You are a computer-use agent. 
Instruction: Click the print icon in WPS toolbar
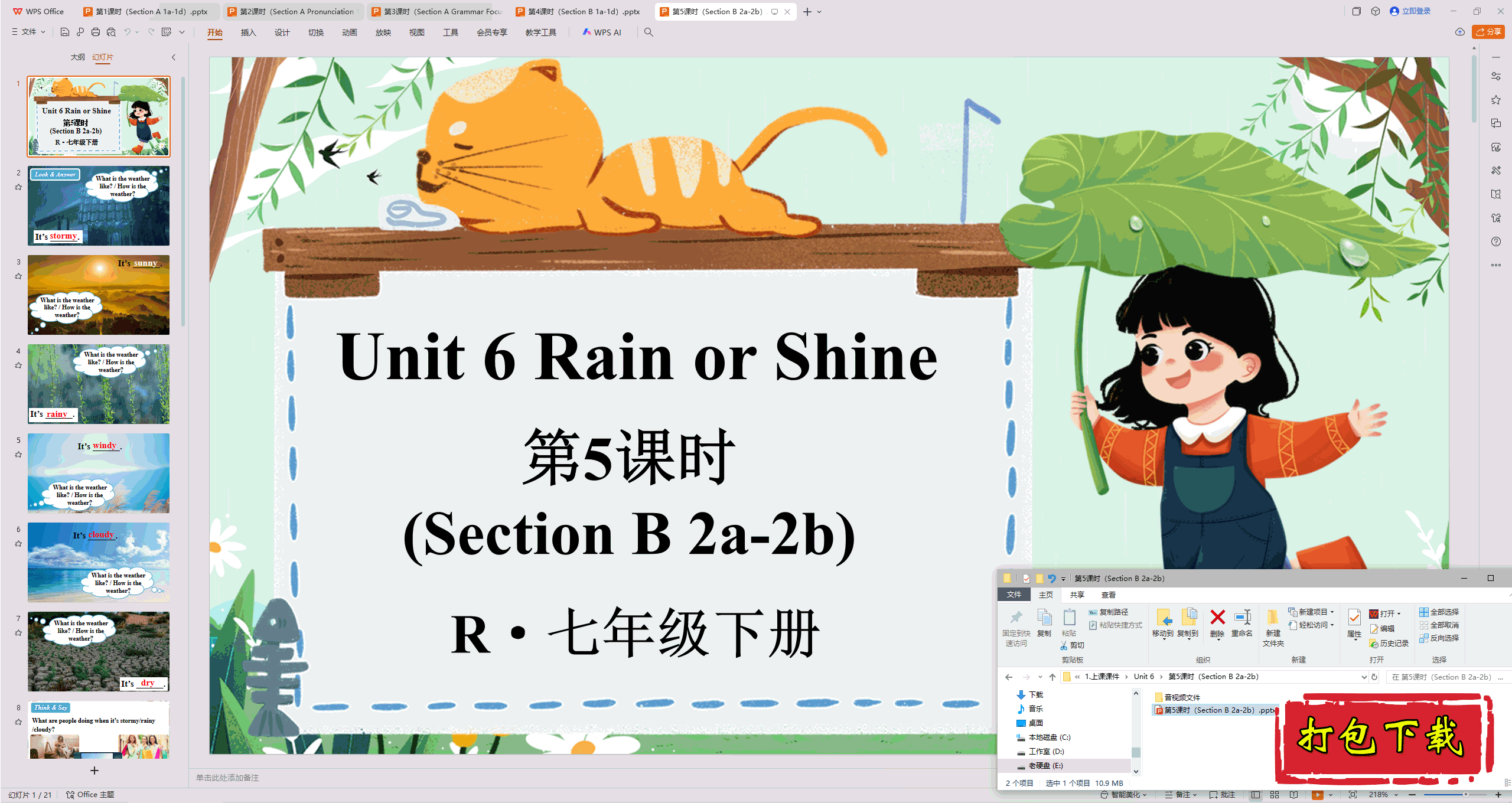[x=96, y=32]
